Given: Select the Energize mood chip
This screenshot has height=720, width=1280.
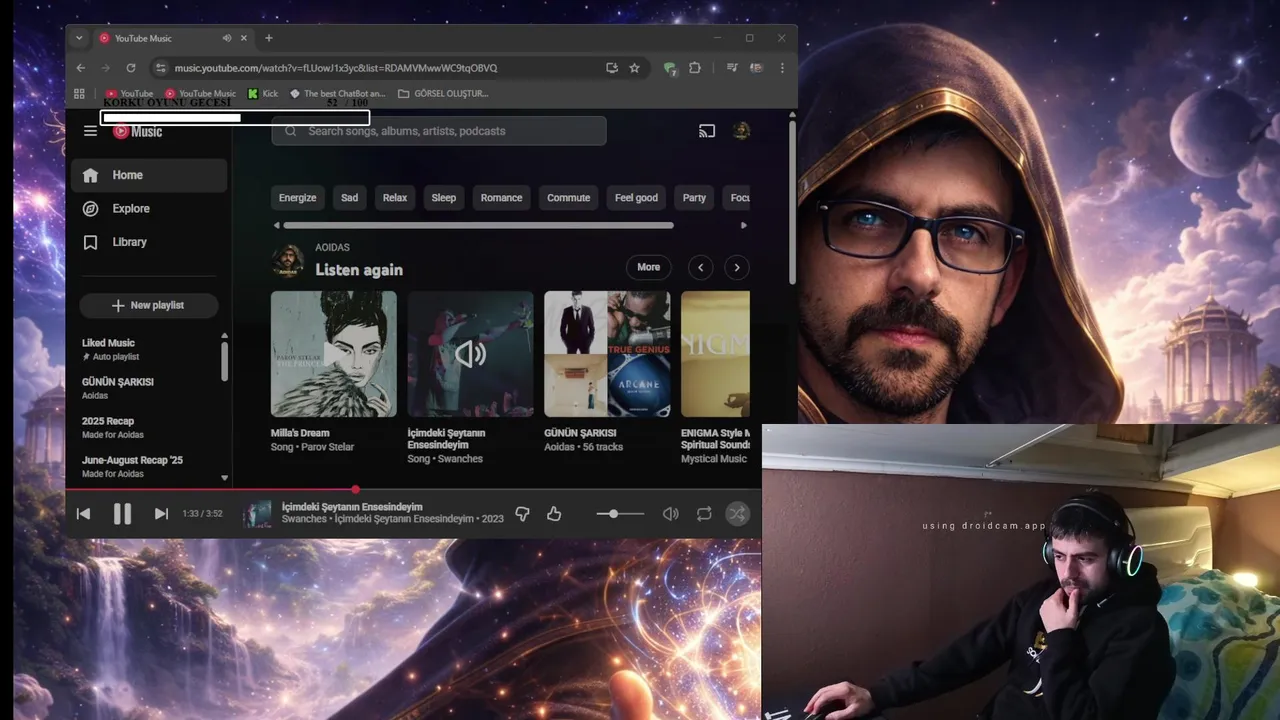Looking at the screenshot, I should click(x=297, y=198).
